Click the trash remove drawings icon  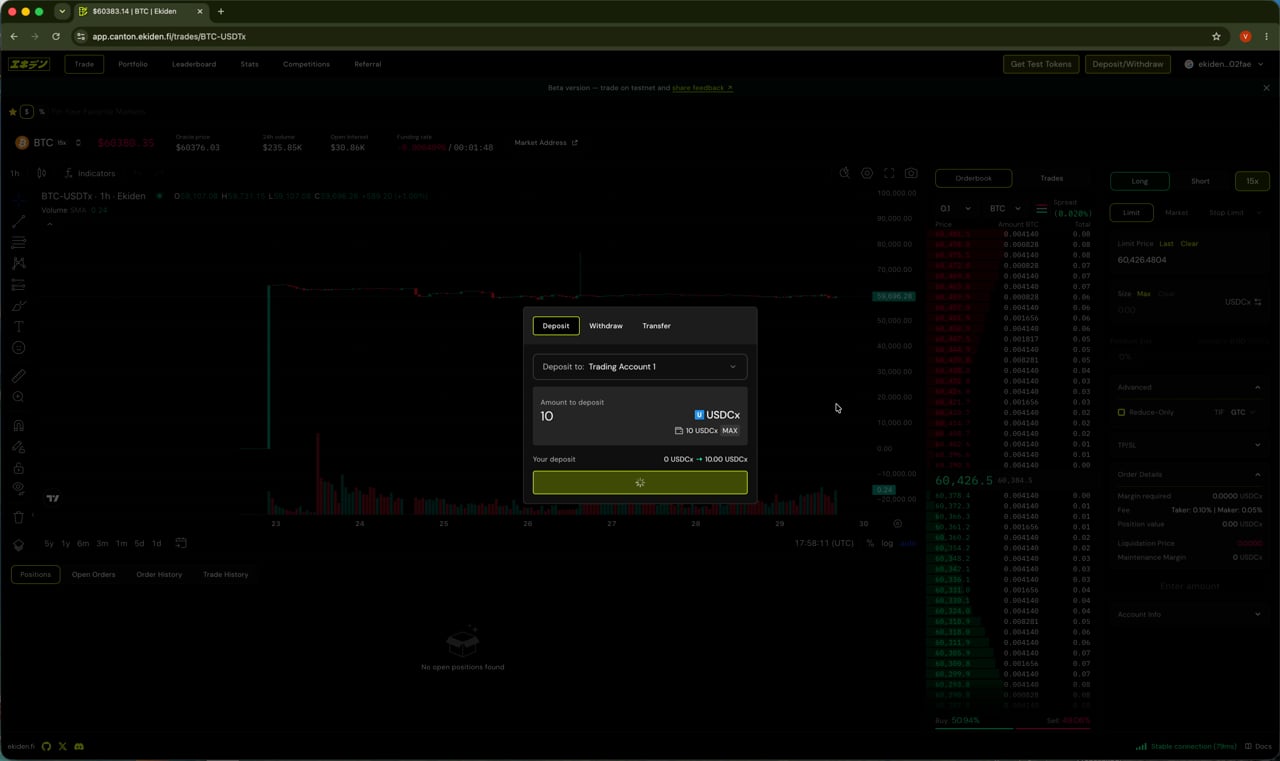18,517
